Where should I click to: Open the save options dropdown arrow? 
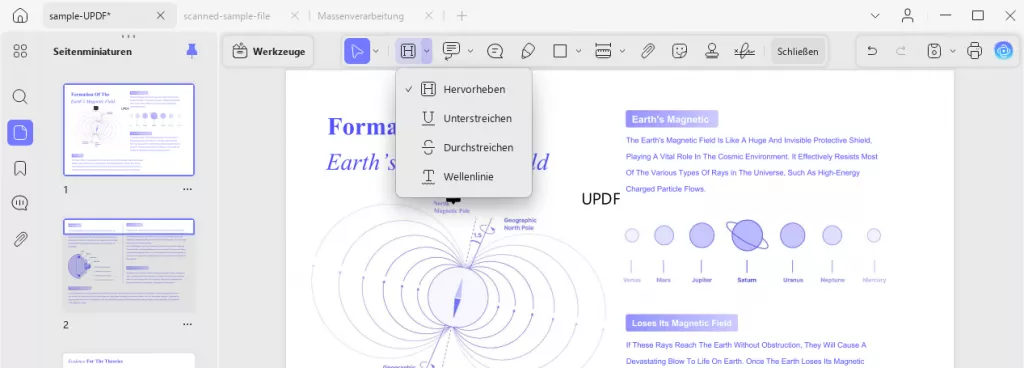[x=952, y=51]
